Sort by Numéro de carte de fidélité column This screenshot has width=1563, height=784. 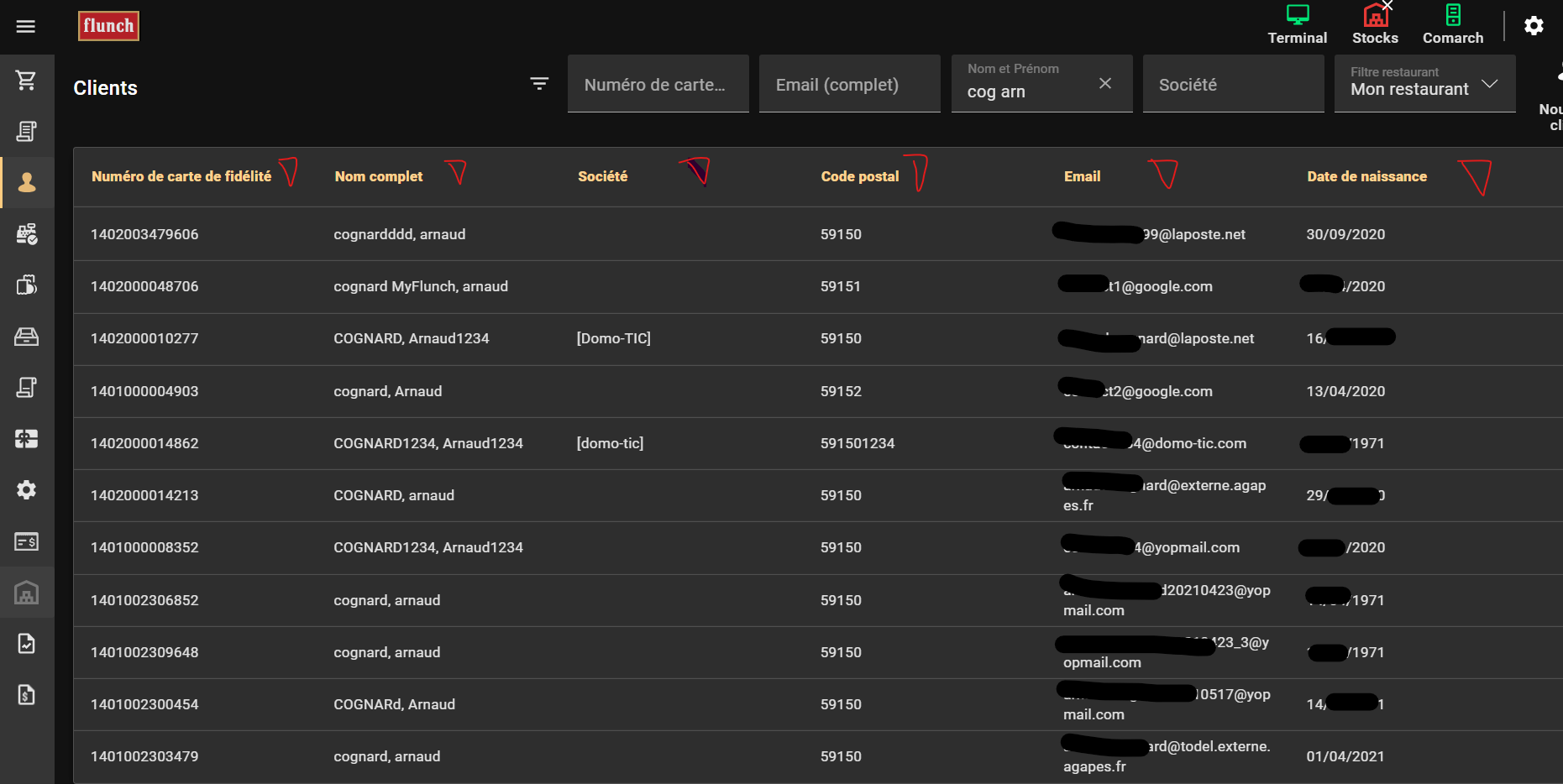181,176
